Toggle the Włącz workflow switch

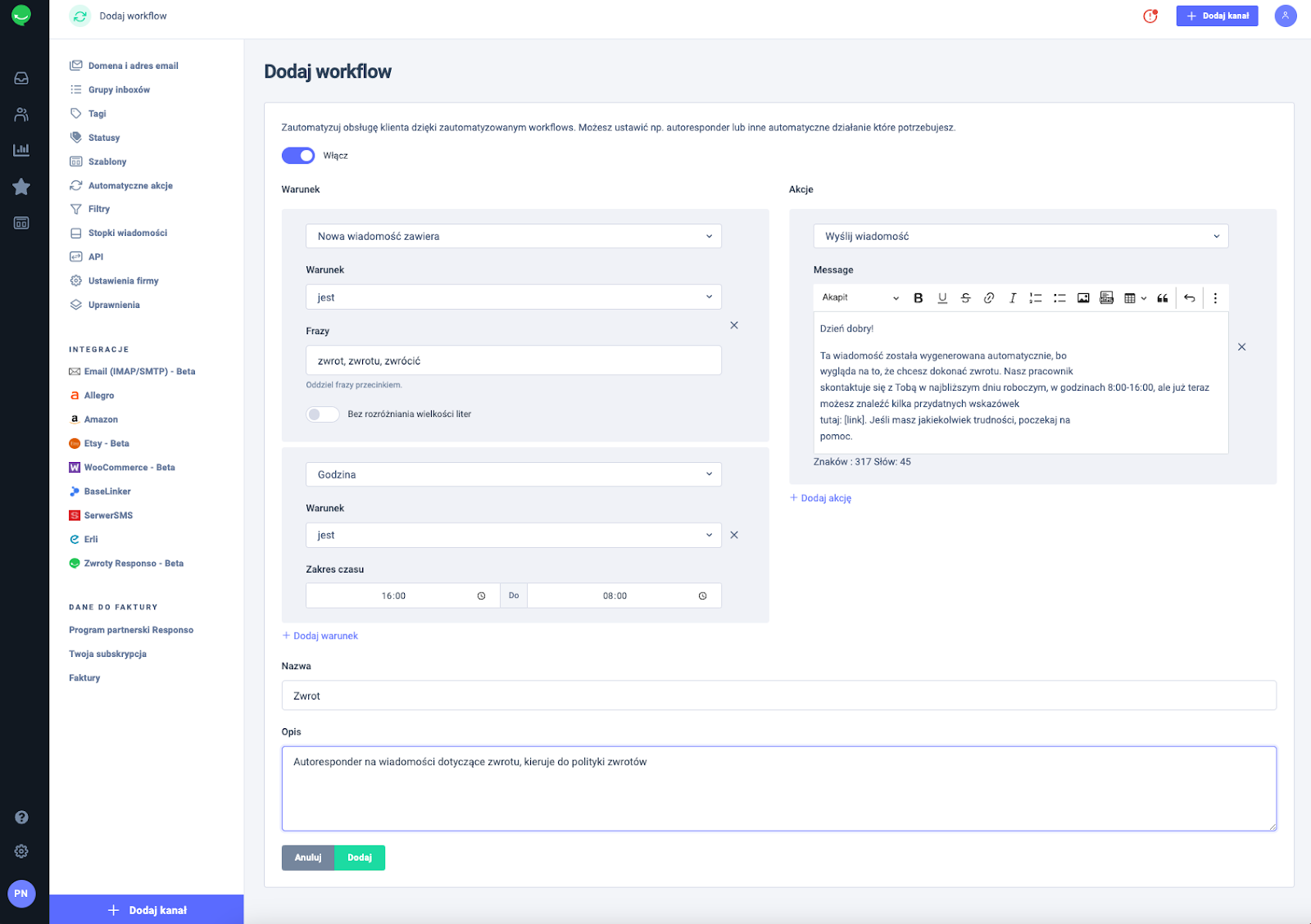click(298, 156)
